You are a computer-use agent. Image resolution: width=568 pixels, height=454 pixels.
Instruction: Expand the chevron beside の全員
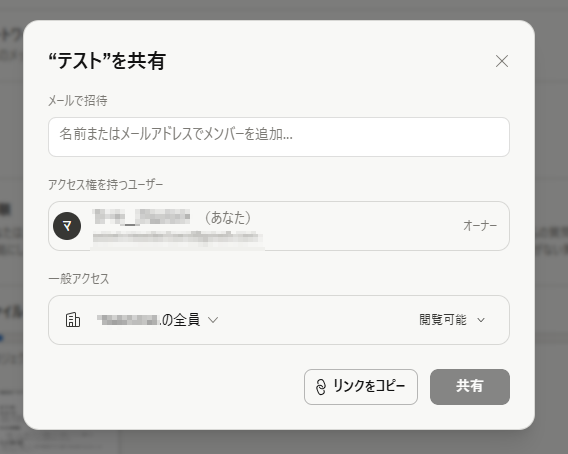click(213, 320)
